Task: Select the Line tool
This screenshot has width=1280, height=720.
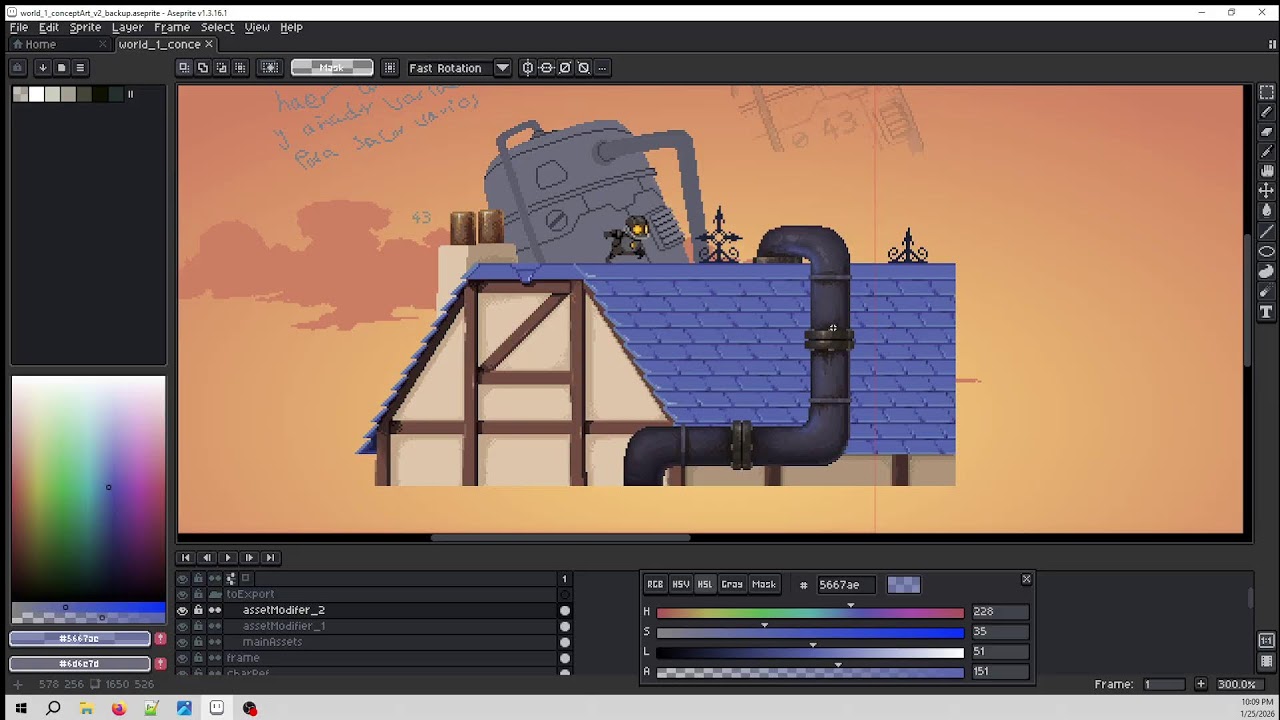Action: [1266, 231]
